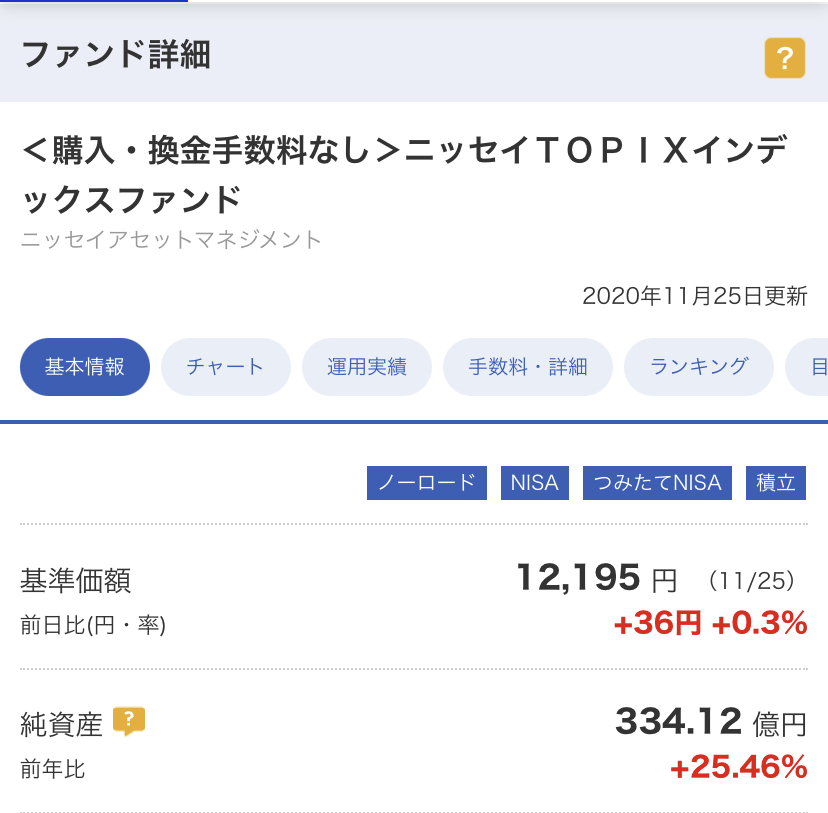Select the 基本情報 tab
The height and width of the screenshot is (813, 828).
pos(85,367)
